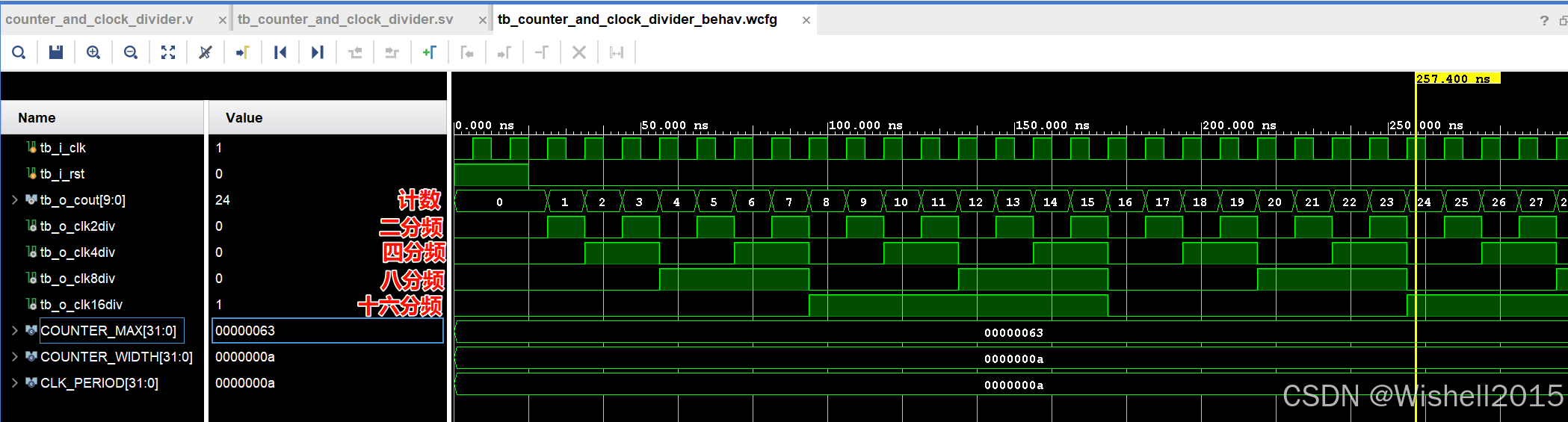
Task: Open the waveform search tool
Action: tap(19, 52)
